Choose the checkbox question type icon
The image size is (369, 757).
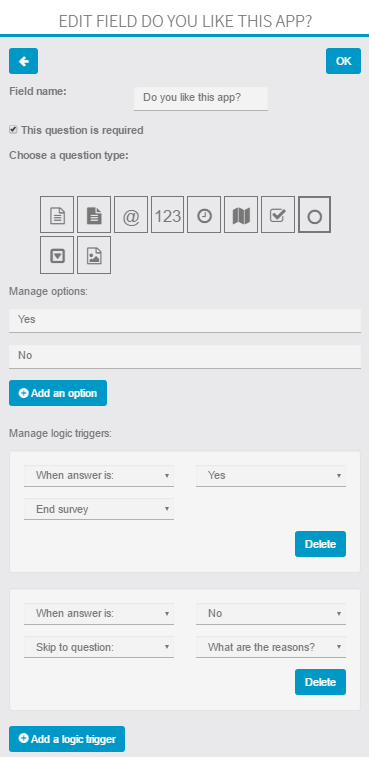(278, 214)
